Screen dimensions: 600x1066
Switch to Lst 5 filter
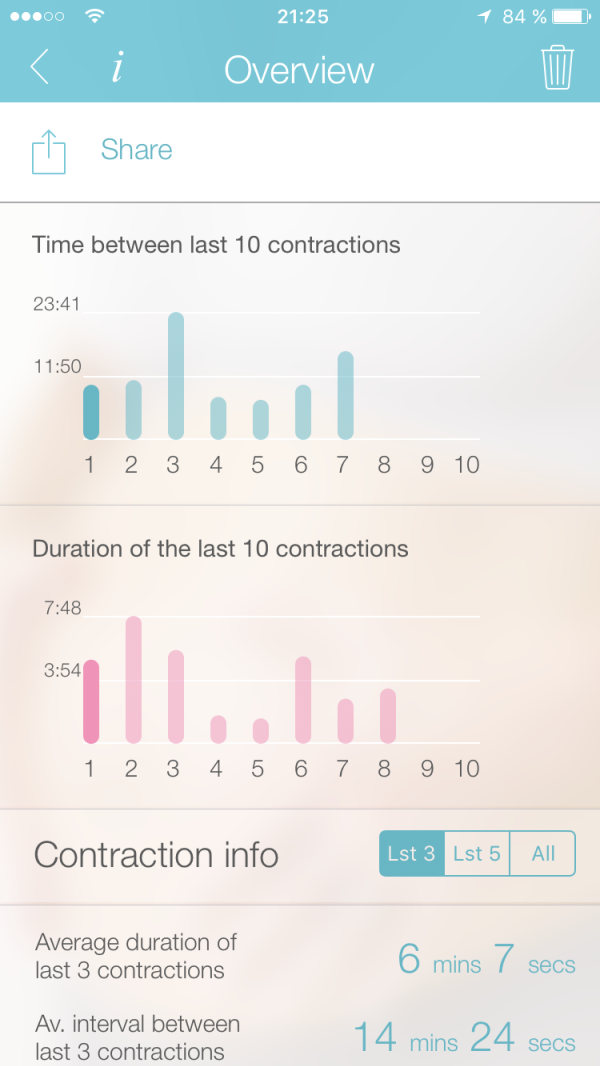tap(476, 854)
